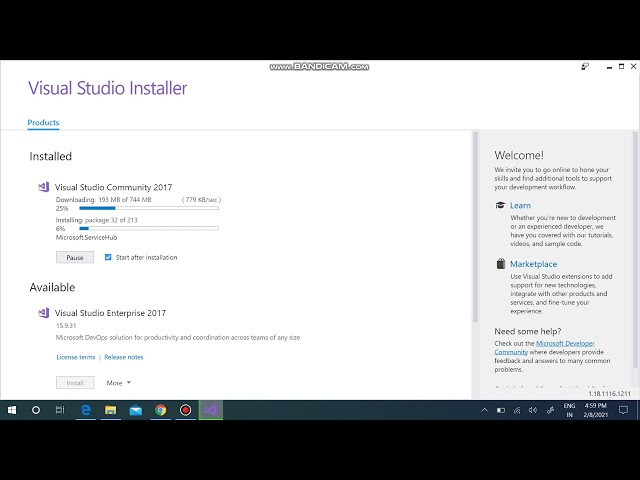Click the 'Visual Studio Enterprise 2017' title
The height and width of the screenshot is (480, 640).
[110, 313]
